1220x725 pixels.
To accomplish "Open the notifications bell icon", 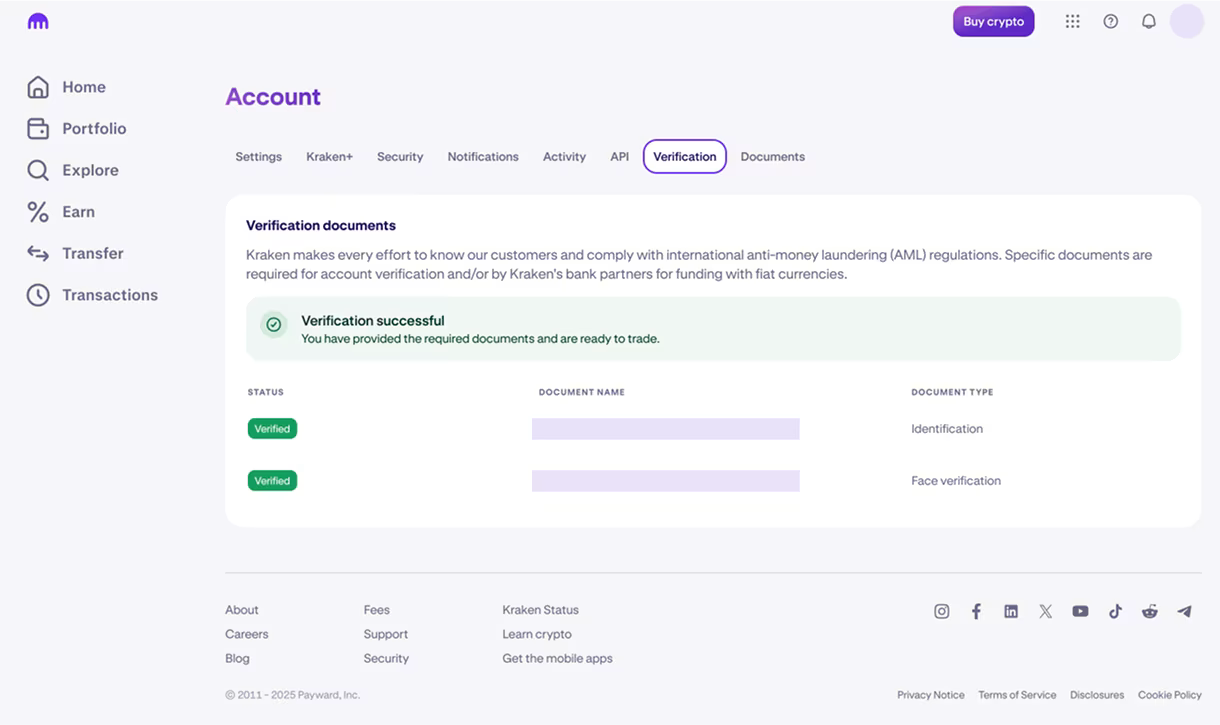I will point(1149,21).
